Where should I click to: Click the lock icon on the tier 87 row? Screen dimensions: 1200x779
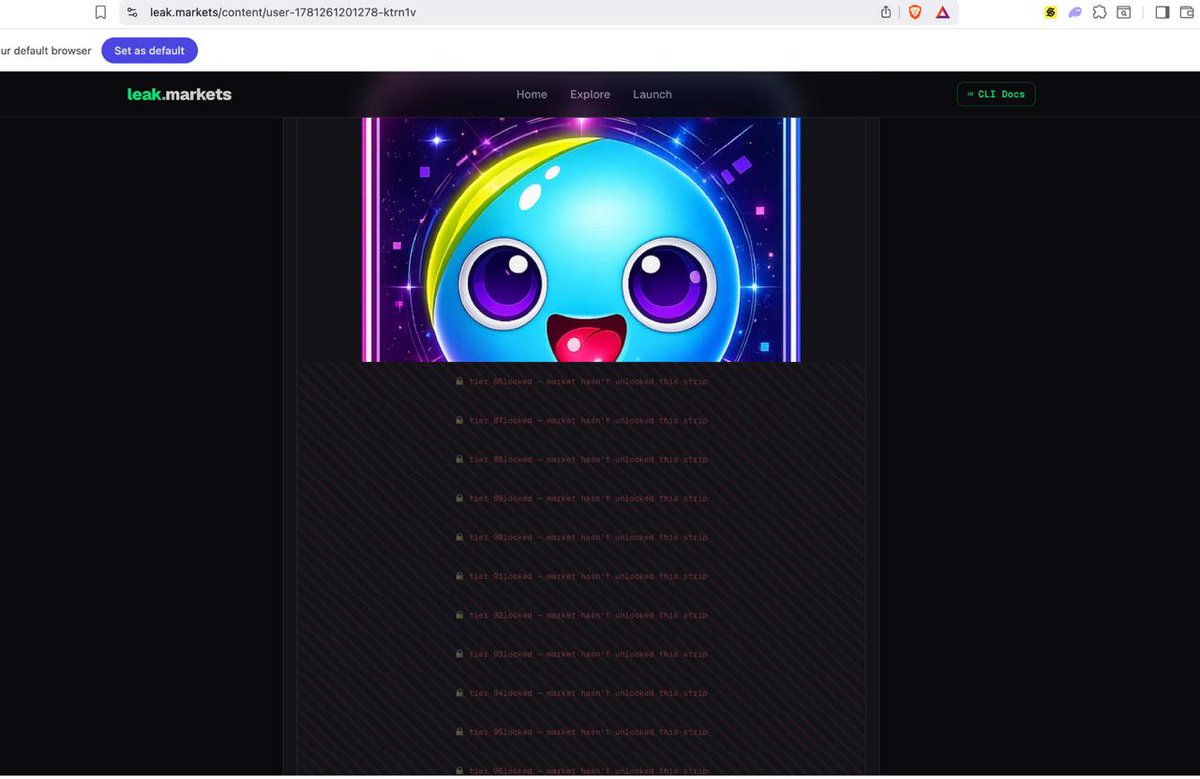click(460, 420)
